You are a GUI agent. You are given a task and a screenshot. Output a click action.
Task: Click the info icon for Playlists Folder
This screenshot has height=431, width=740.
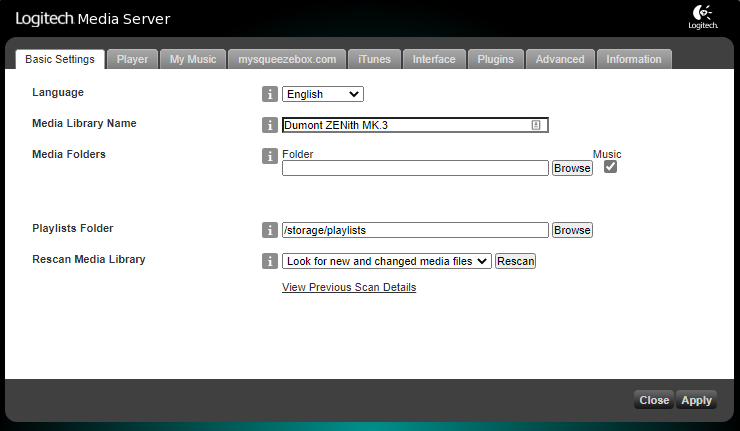[269, 230]
